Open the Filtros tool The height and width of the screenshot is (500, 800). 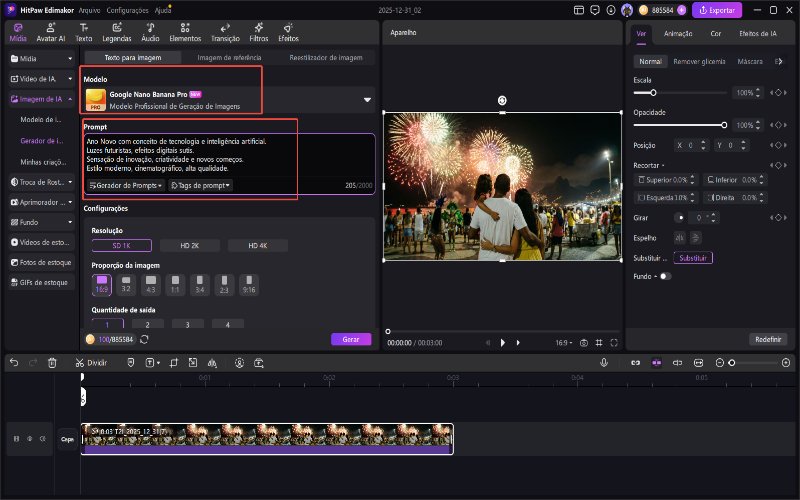tap(259, 32)
